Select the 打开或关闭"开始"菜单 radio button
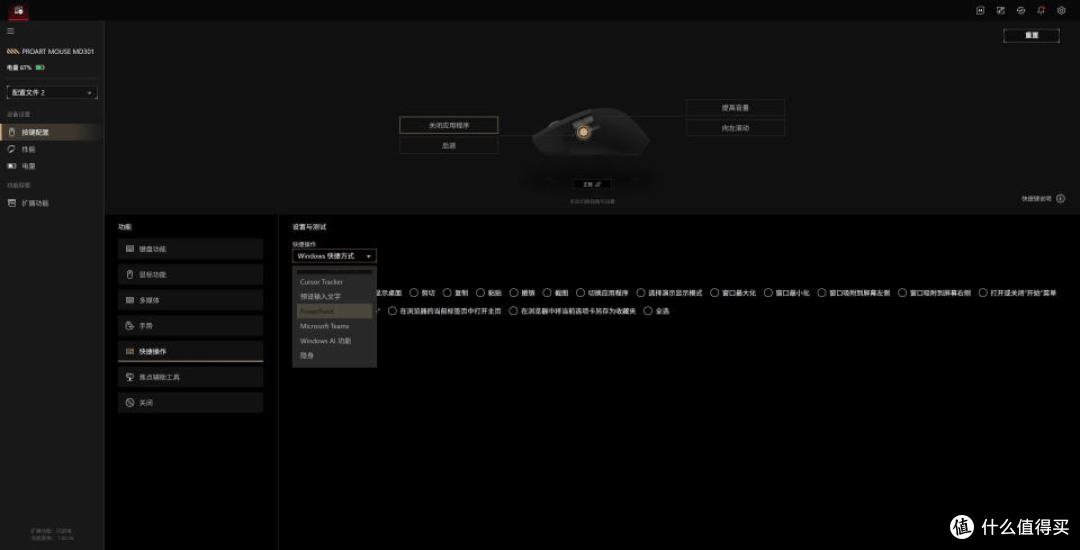This screenshot has width=1080, height=550. tap(983, 293)
